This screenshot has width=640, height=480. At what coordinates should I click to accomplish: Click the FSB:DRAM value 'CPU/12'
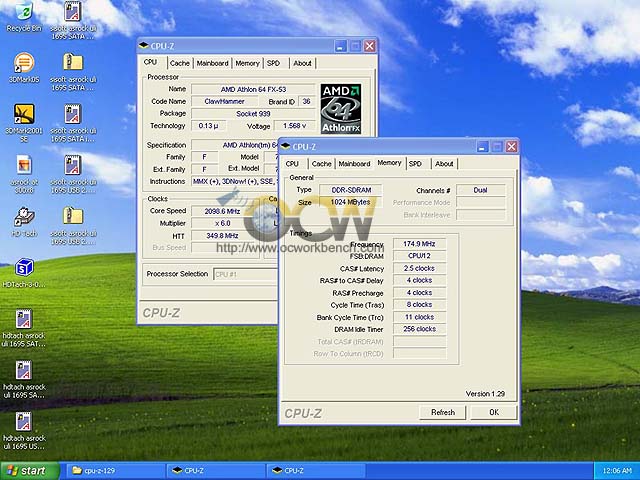point(420,256)
